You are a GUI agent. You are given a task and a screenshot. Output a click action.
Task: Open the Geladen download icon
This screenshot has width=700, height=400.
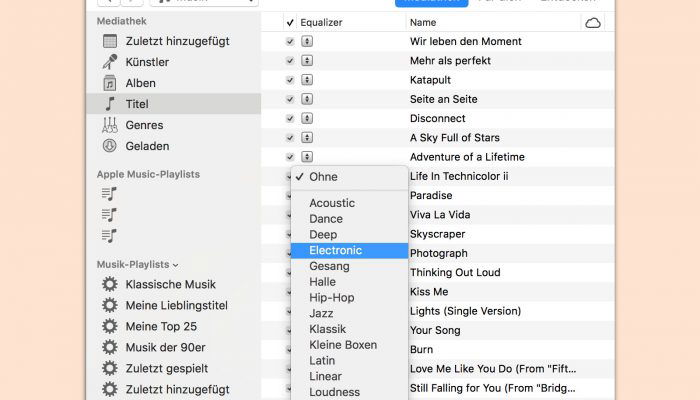pyautogui.click(x=110, y=146)
